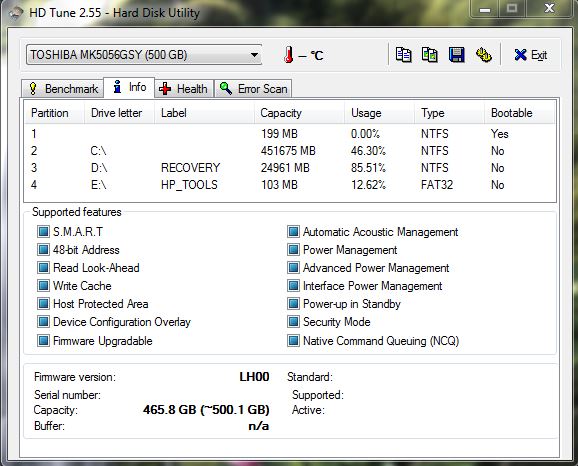Click the red cross icon on the Health tab
The image size is (578, 466).
165,88
